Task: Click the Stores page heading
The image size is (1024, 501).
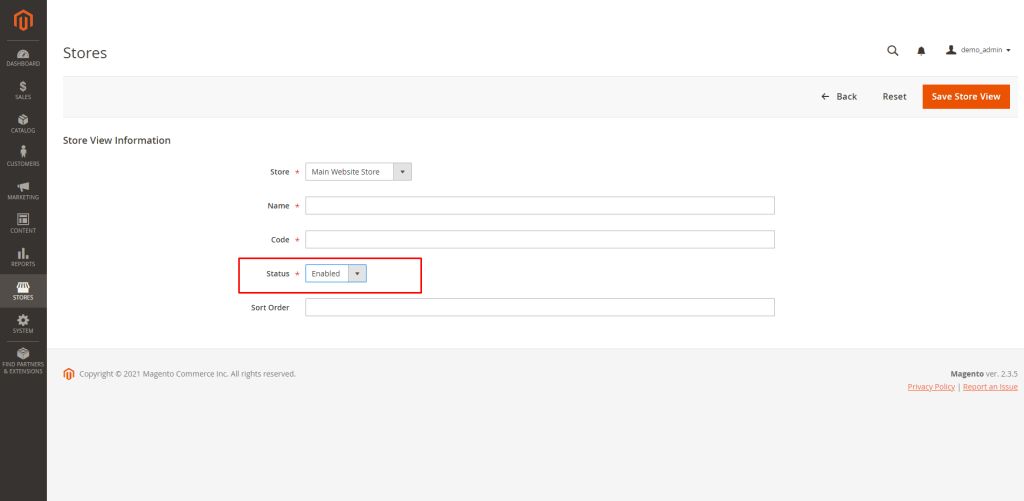Action: tap(85, 53)
